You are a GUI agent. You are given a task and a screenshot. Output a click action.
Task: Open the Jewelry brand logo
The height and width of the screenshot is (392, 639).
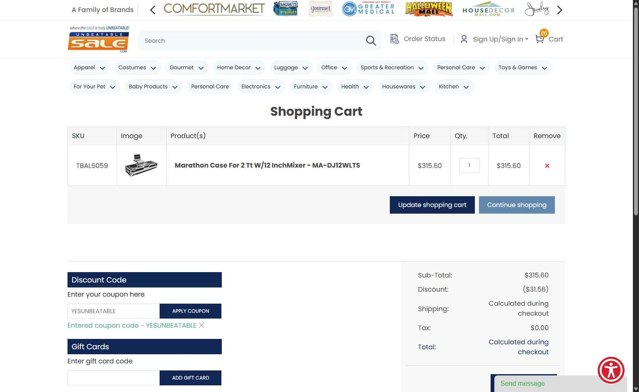(537, 9)
